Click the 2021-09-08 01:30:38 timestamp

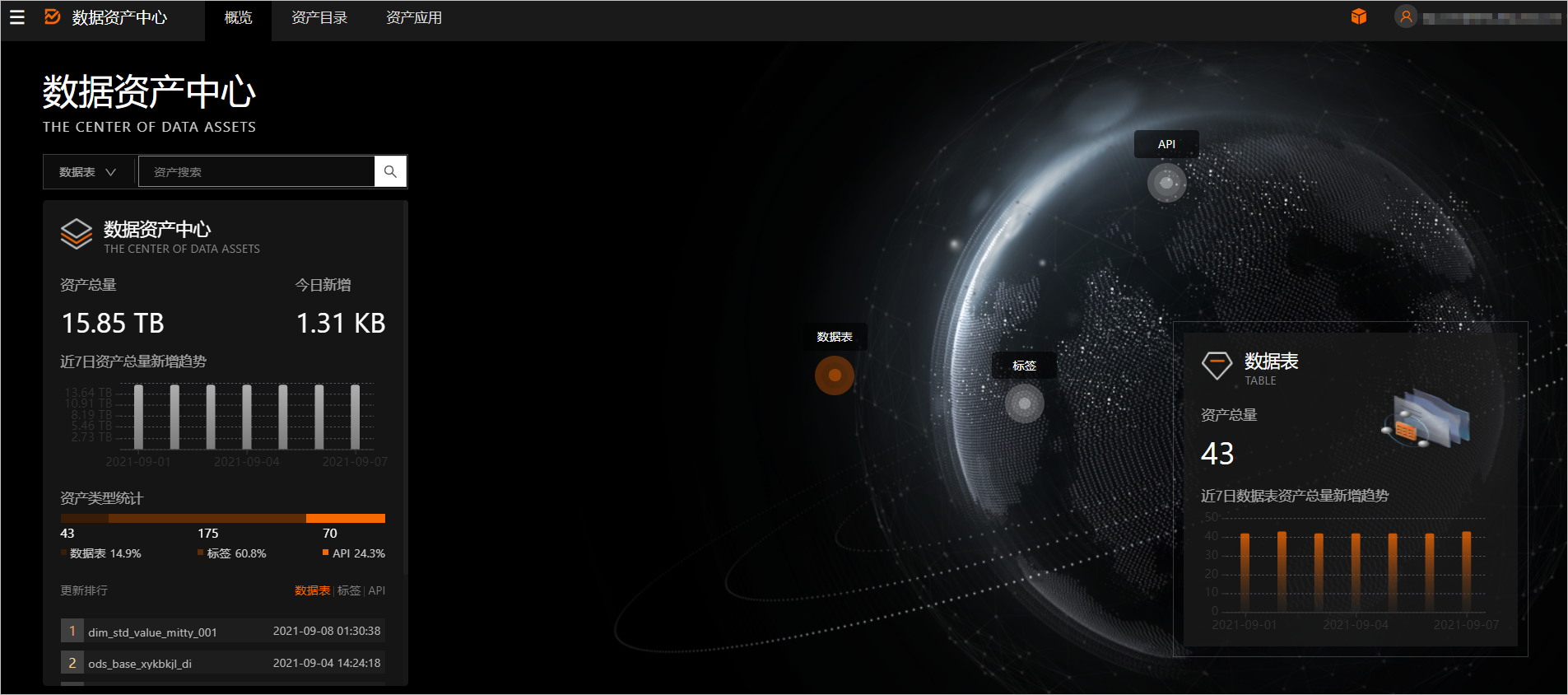(x=327, y=631)
